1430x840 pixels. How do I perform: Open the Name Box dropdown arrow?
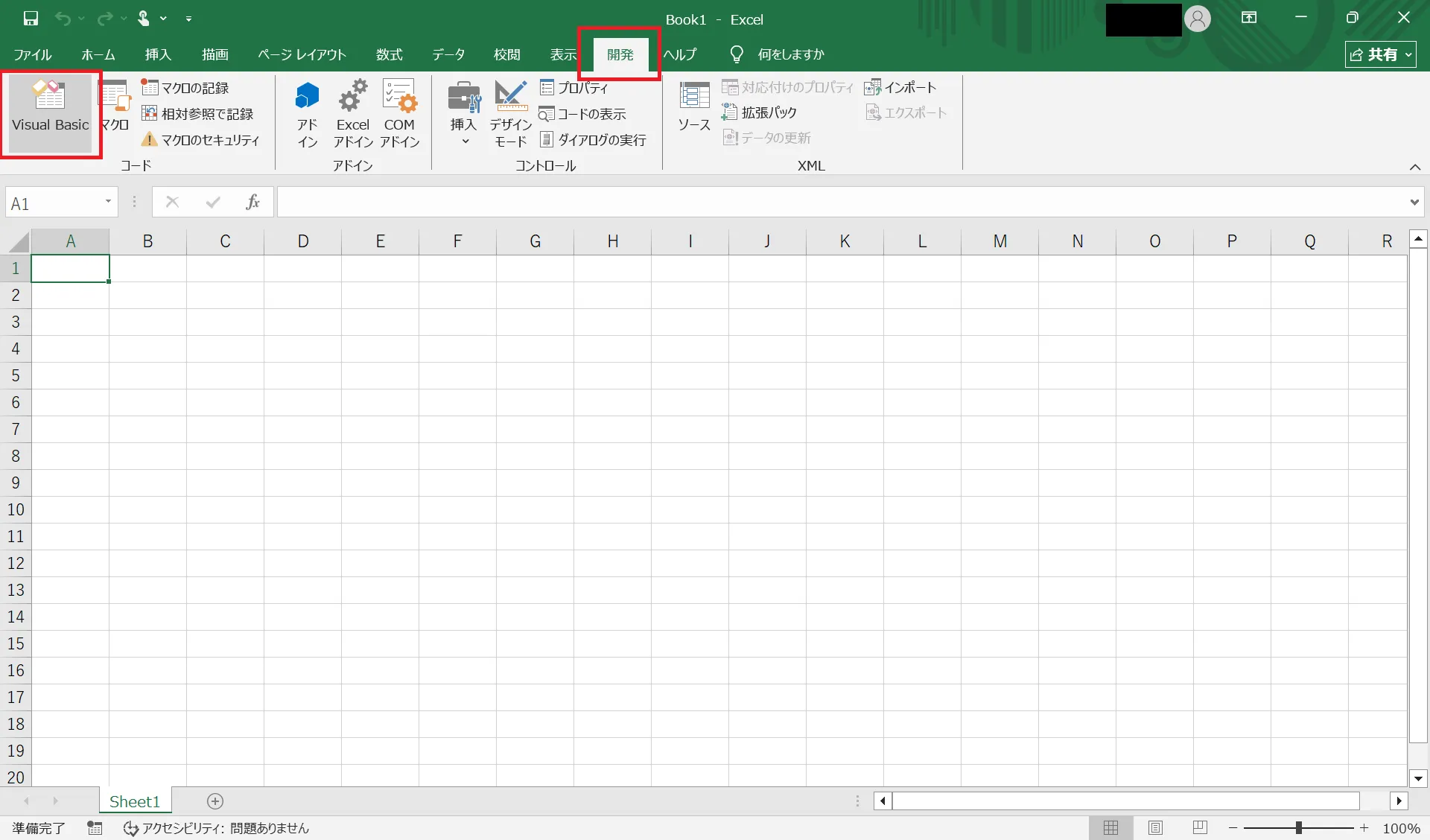pyautogui.click(x=108, y=202)
